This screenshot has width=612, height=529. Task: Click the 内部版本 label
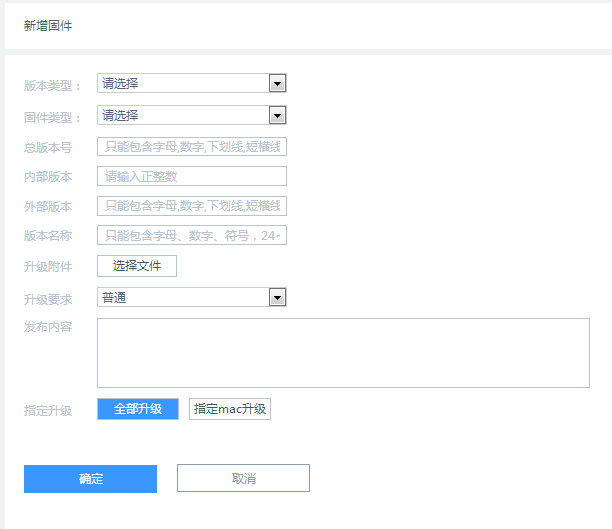pyautogui.click(x=48, y=177)
